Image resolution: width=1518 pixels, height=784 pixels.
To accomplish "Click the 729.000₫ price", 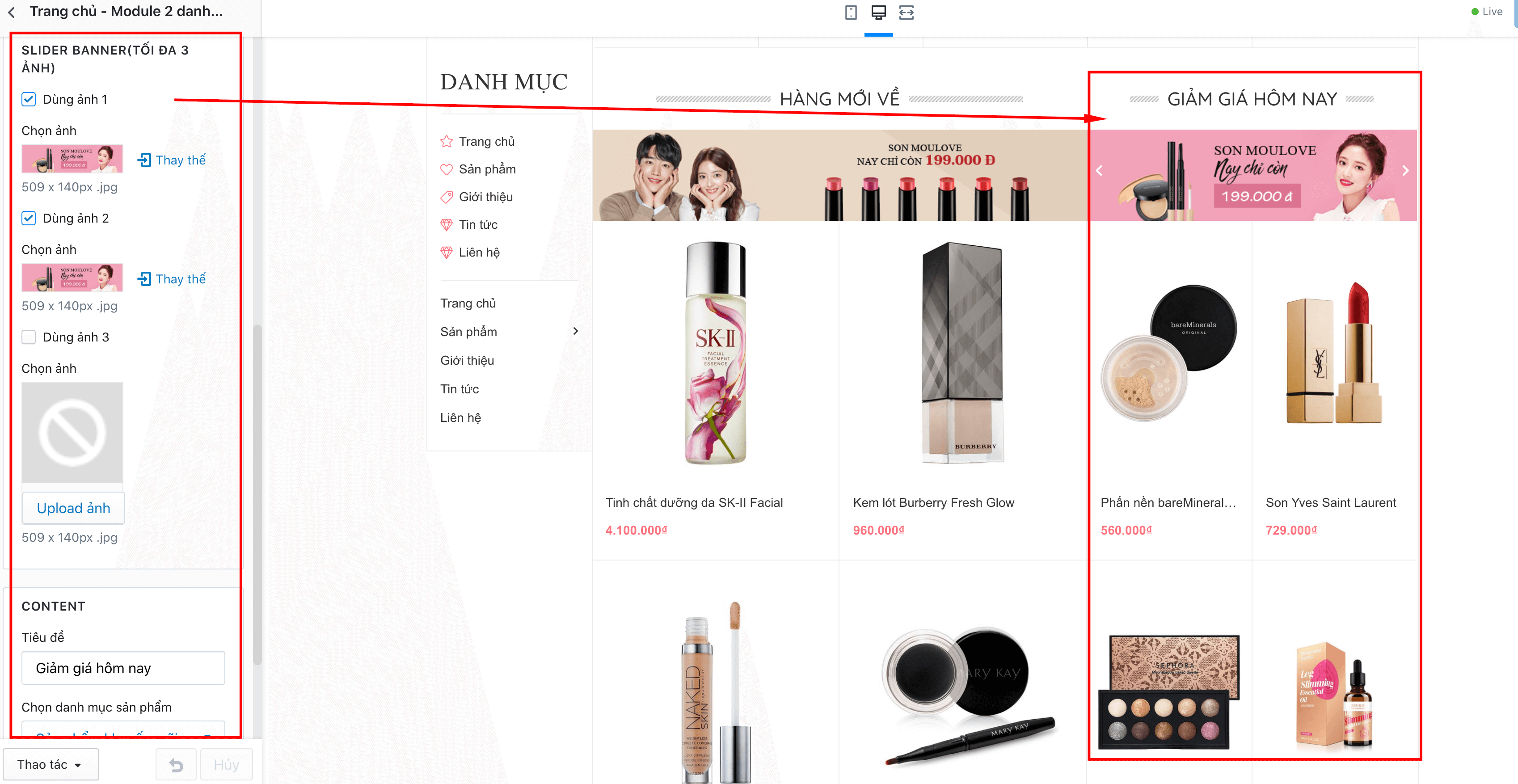I will 1291,531.
